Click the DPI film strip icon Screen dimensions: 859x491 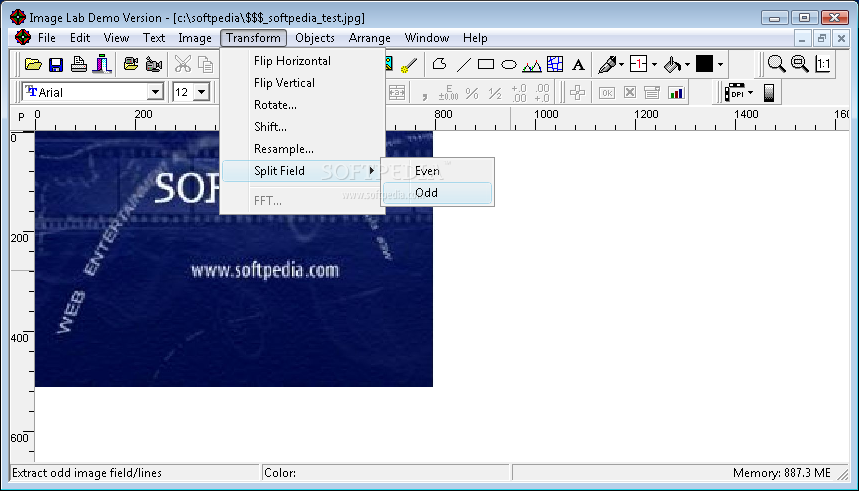coord(735,93)
